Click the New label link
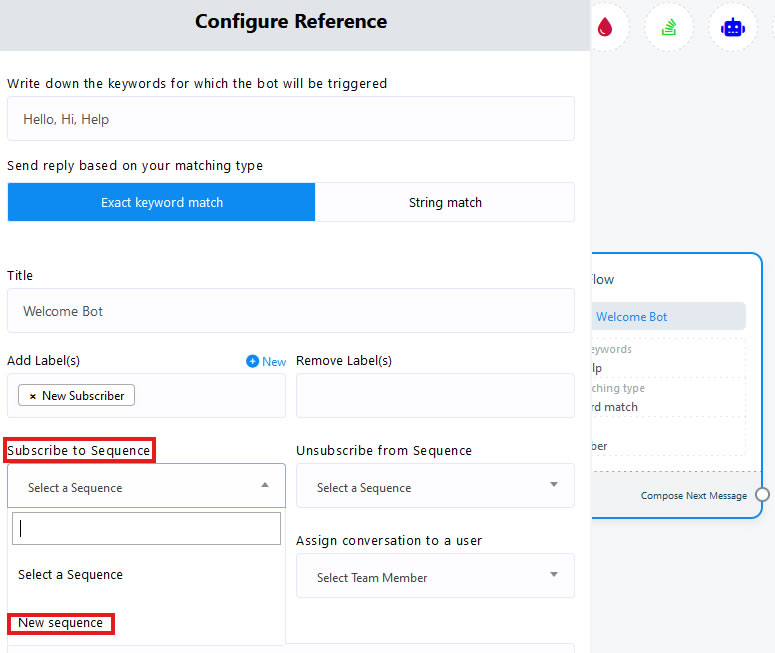This screenshot has height=653, width=775. pos(274,362)
